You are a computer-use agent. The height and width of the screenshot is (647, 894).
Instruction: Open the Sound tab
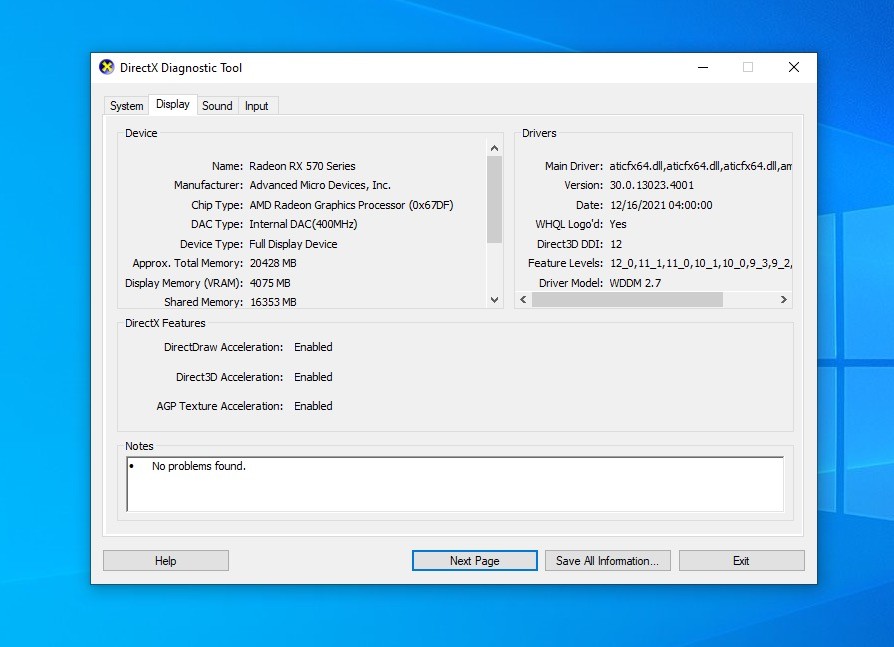(217, 106)
